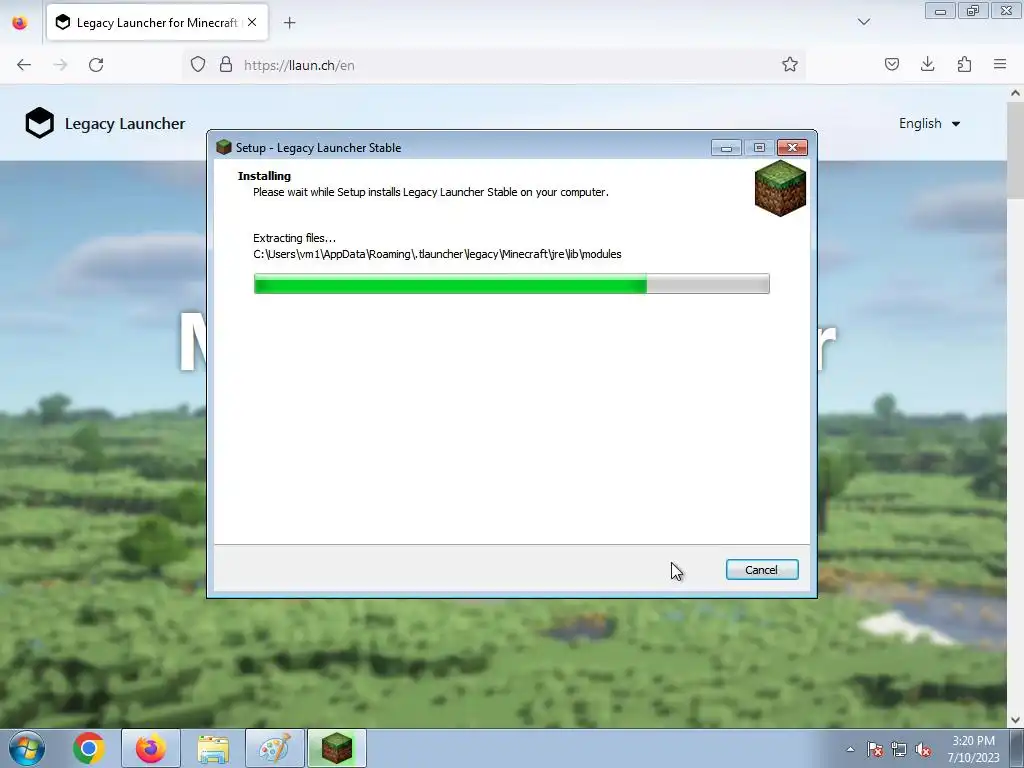1024x768 pixels.
Task: Select the Legacy Launcher for Minecraft tab
Action: [157, 23]
